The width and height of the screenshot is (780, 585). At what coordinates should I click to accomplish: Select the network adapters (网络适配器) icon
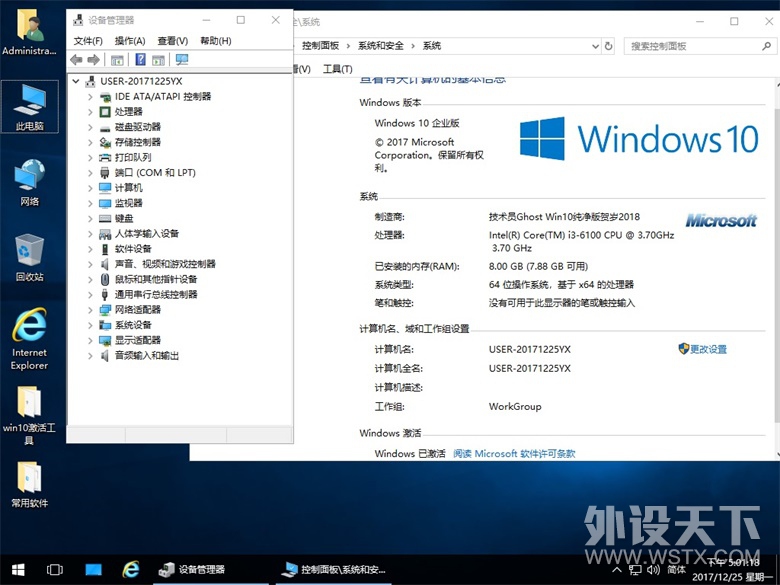pyautogui.click(x=105, y=310)
